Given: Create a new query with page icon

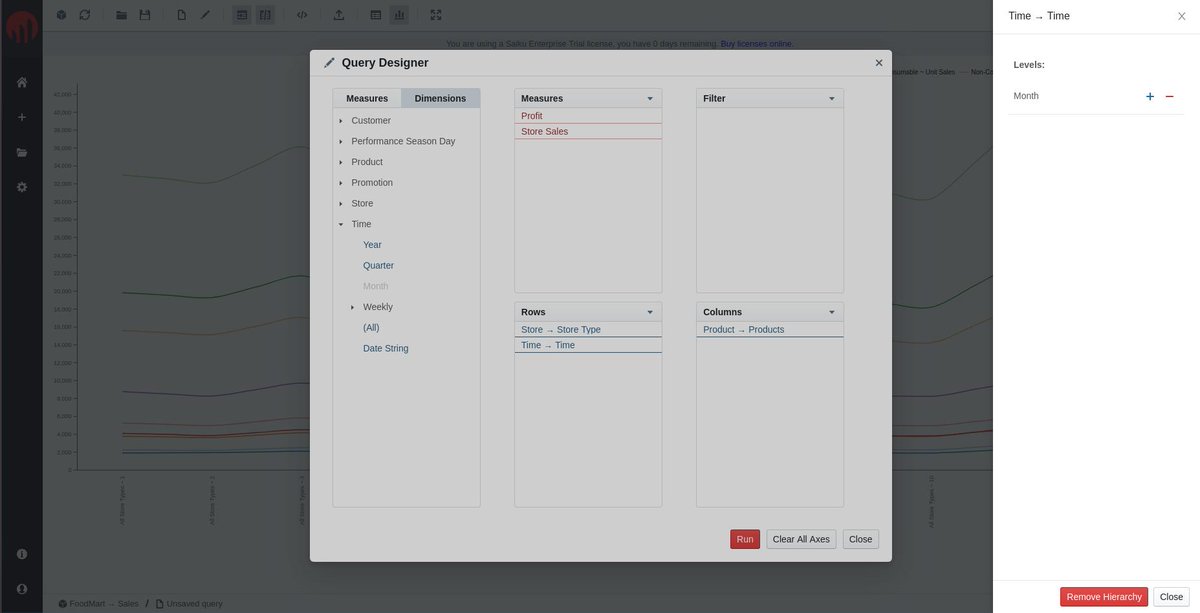Looking at the screenshot, I should click(x=181, y=15).
